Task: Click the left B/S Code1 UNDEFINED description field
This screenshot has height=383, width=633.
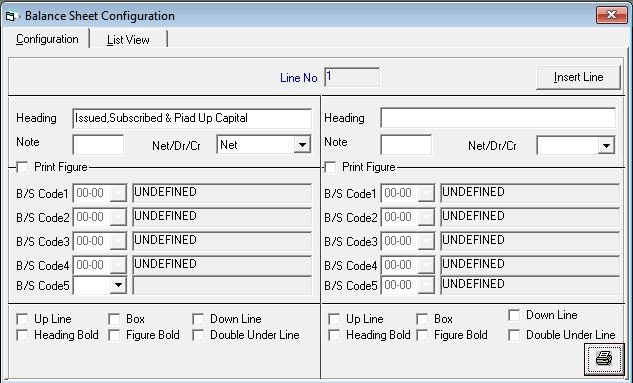Action: click(222, 193)
